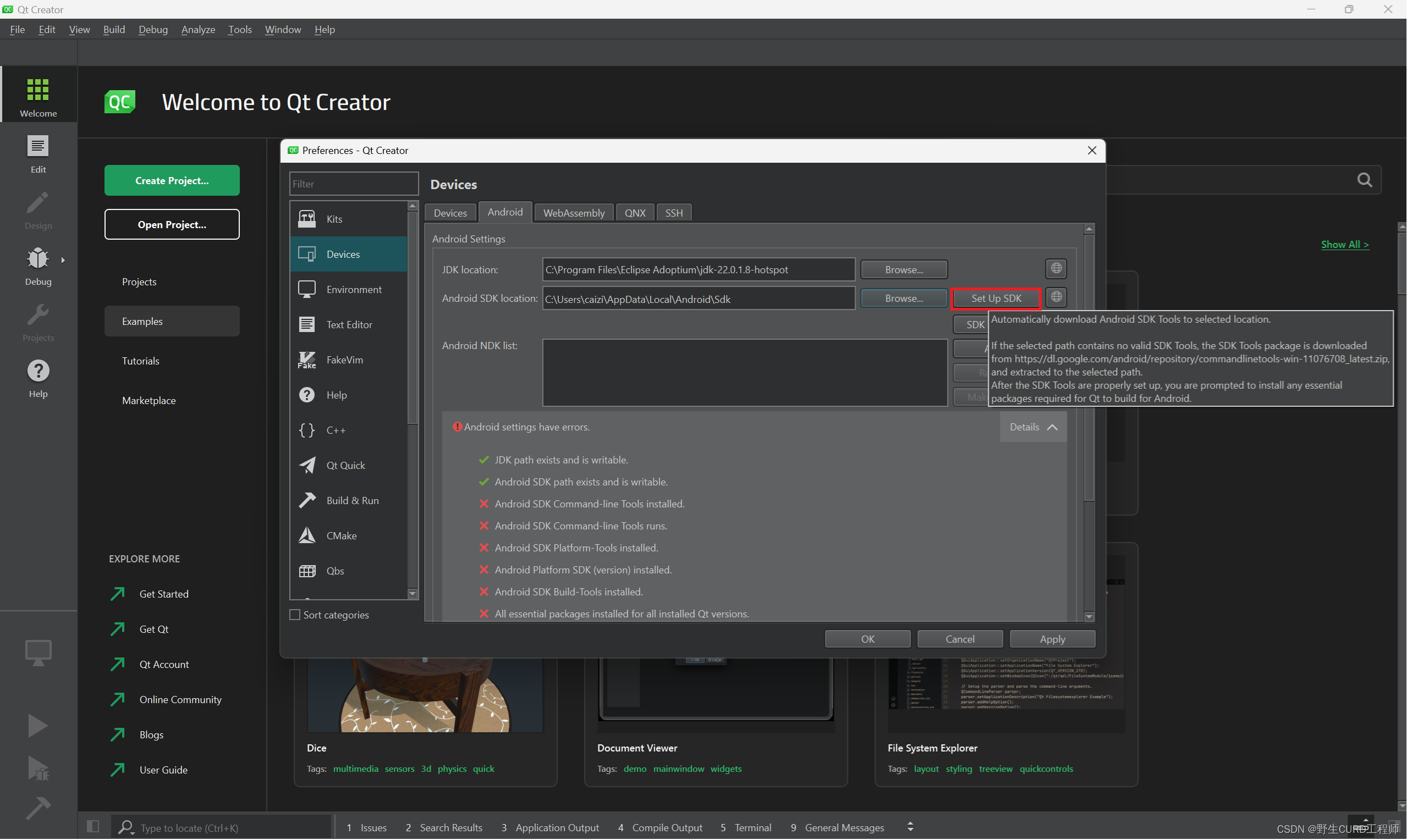
Task: Select the Text Editor preferences category
Action: click(349, 325)
